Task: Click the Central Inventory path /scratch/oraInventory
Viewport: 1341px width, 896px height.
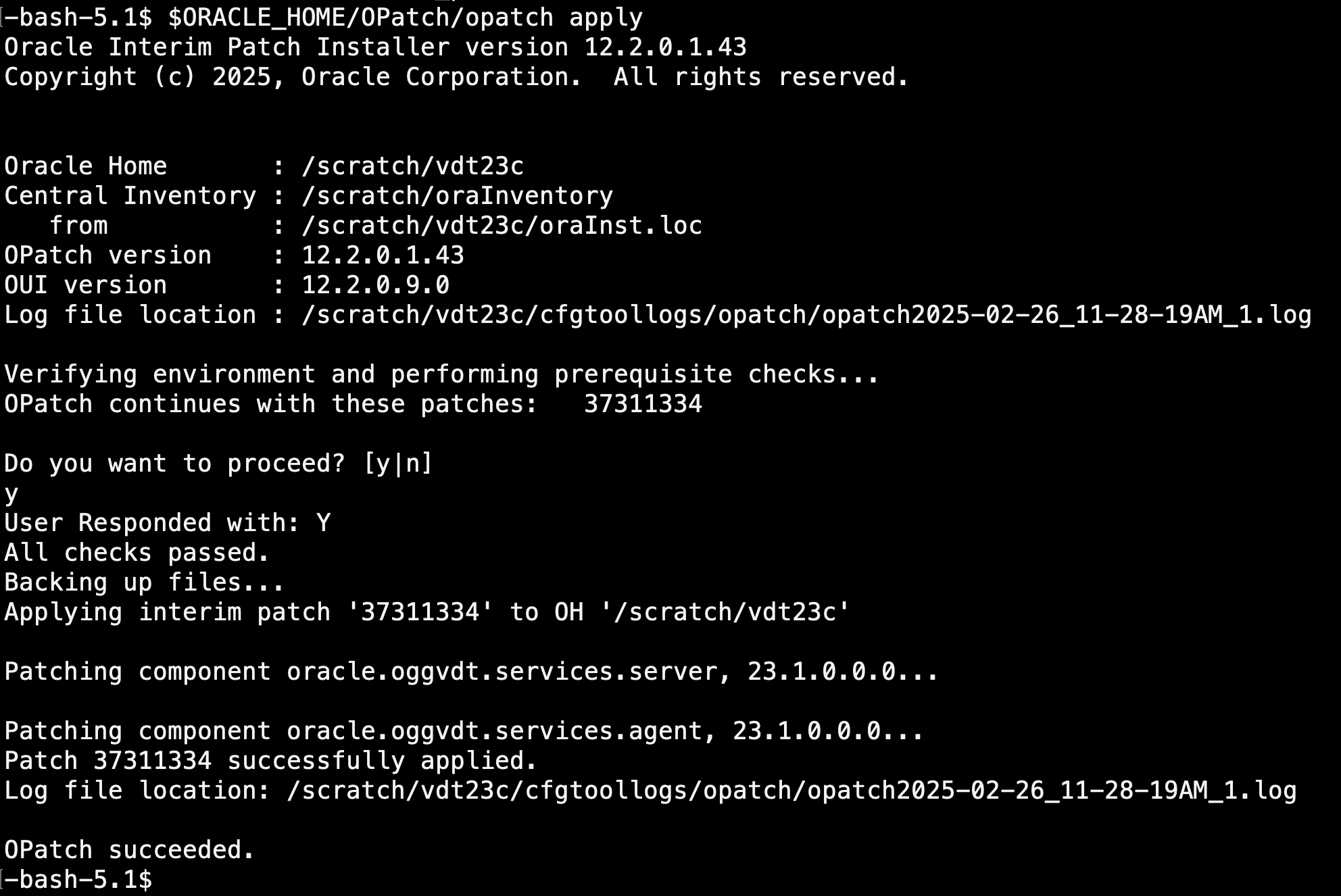Action: point(457,196)
